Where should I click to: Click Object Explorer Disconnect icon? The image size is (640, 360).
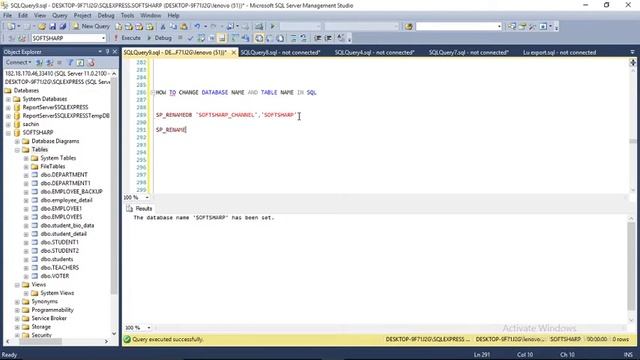tap(50, 62)
